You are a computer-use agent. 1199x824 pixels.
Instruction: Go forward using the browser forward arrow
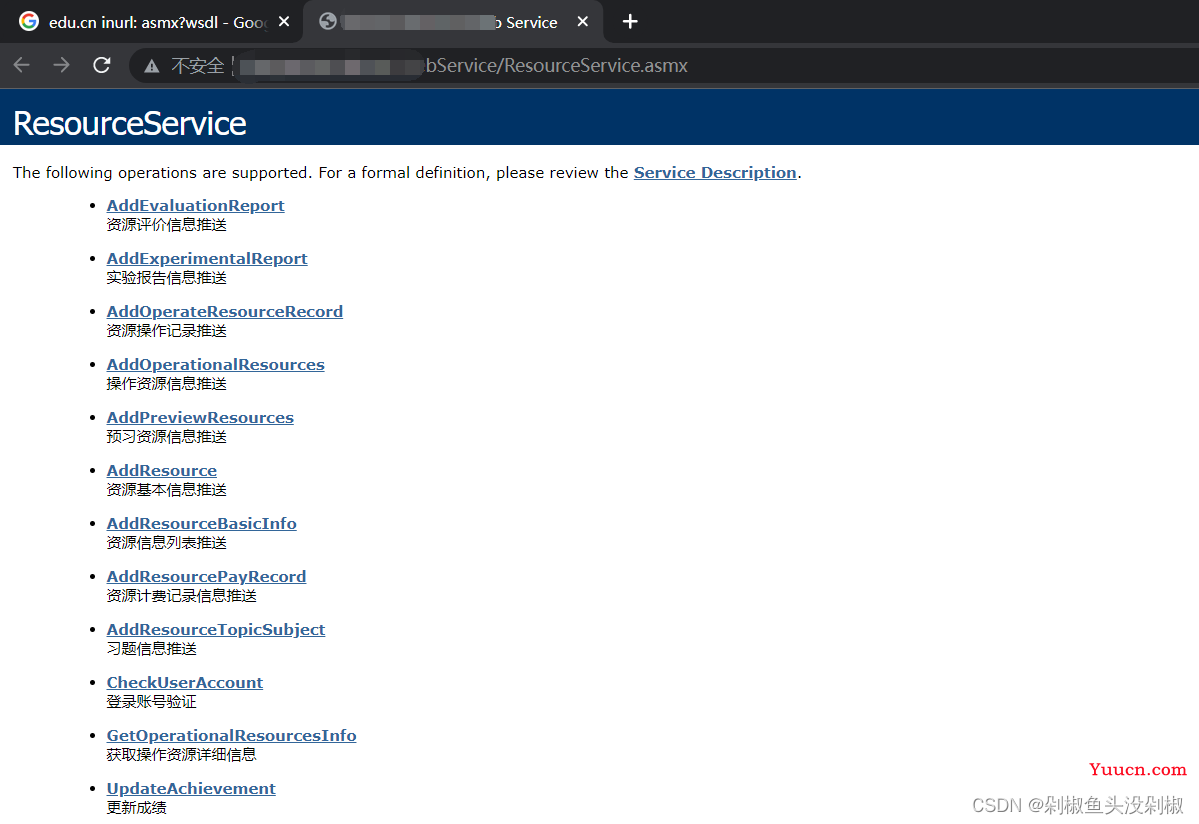pos(61,66)
